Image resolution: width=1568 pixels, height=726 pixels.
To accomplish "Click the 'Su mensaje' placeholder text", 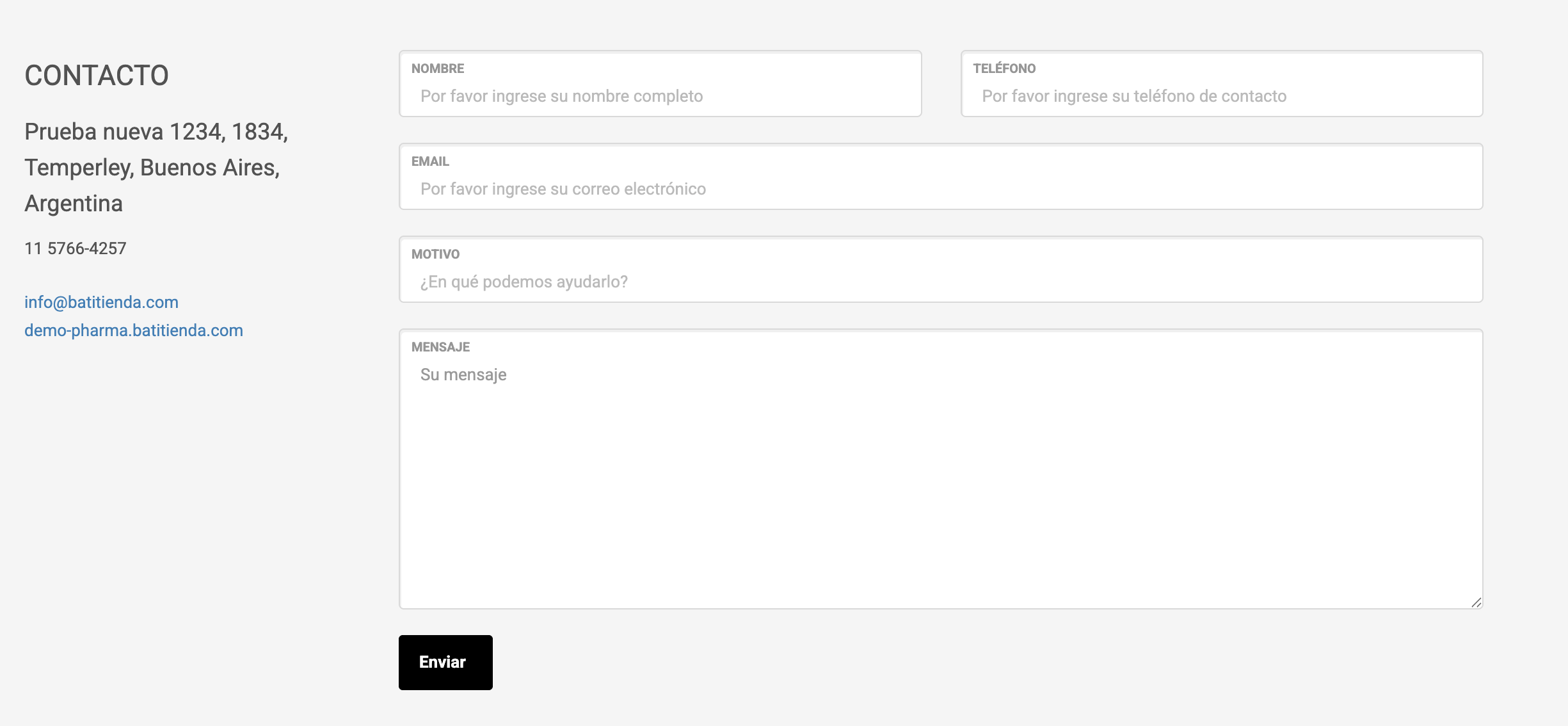I will [x=463, y=375].
